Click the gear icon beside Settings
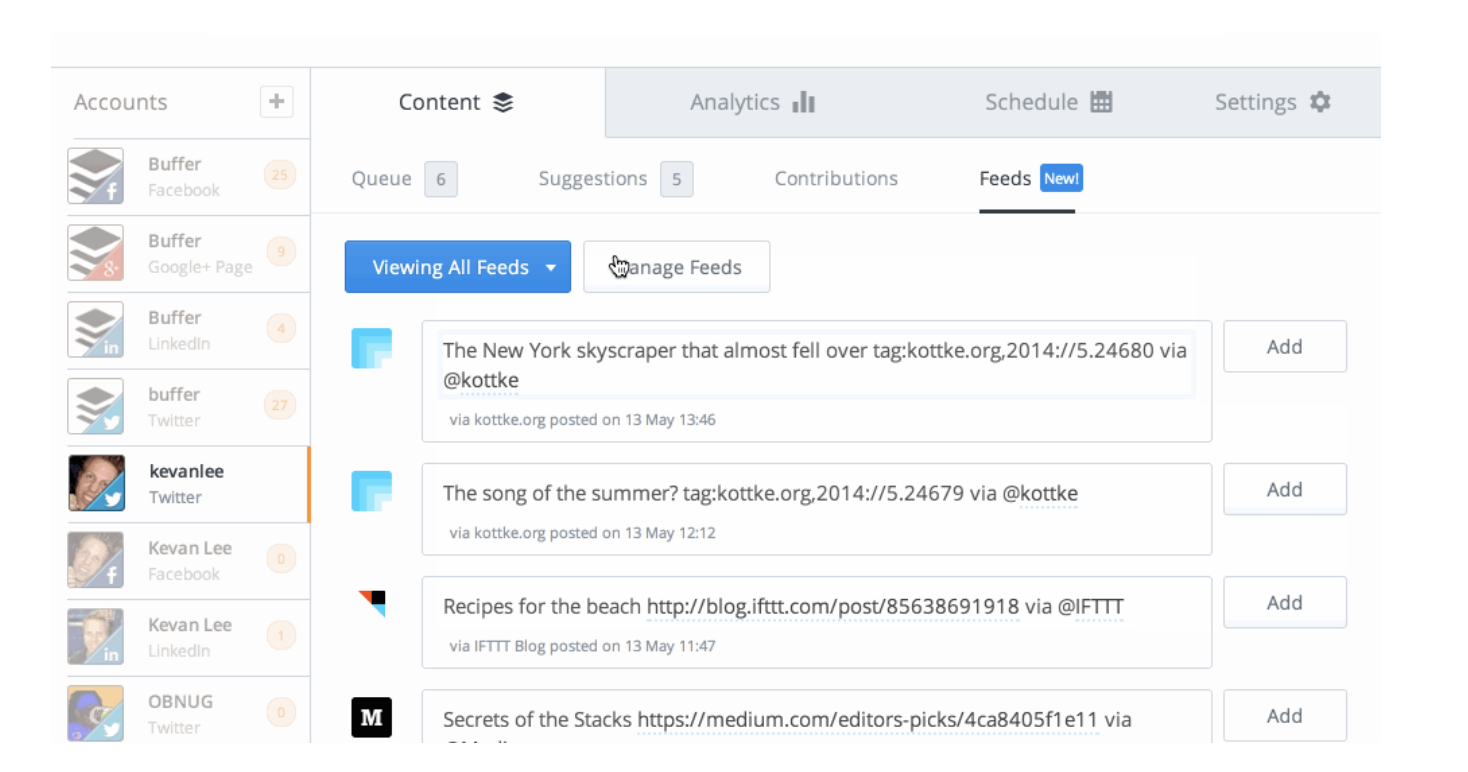Viewport: 1468px width, 772px height. [1320, 102]
